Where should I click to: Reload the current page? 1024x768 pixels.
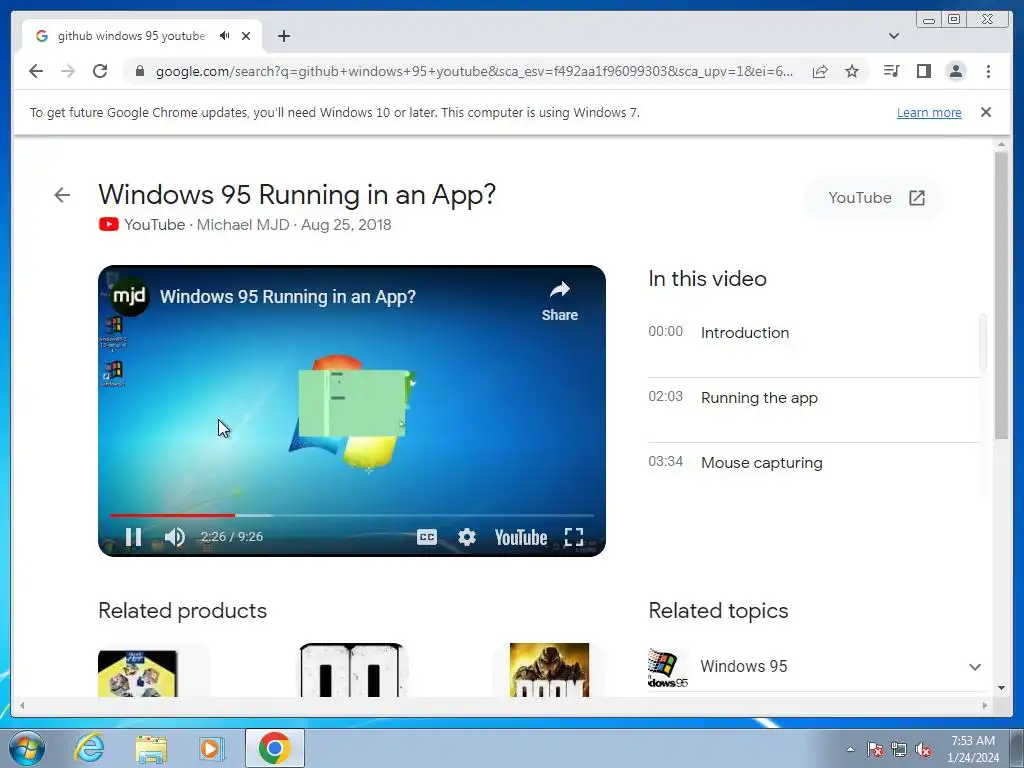(x=100, y=71)
